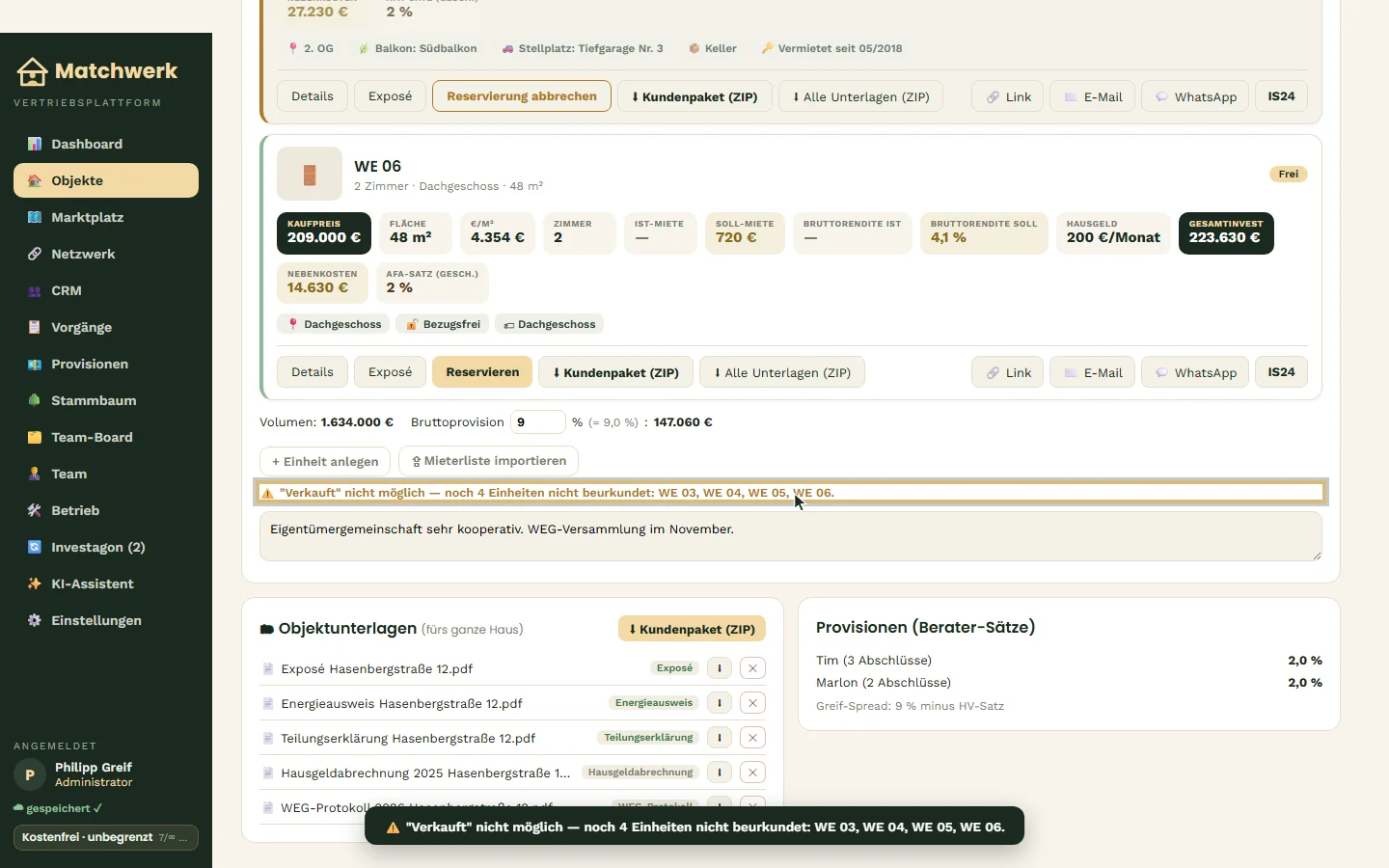Viewport: 1389px width, 868px height.
Task: Open the Dashboard from the sidebar
Action: pyautogui.click(x=106, y=144)
